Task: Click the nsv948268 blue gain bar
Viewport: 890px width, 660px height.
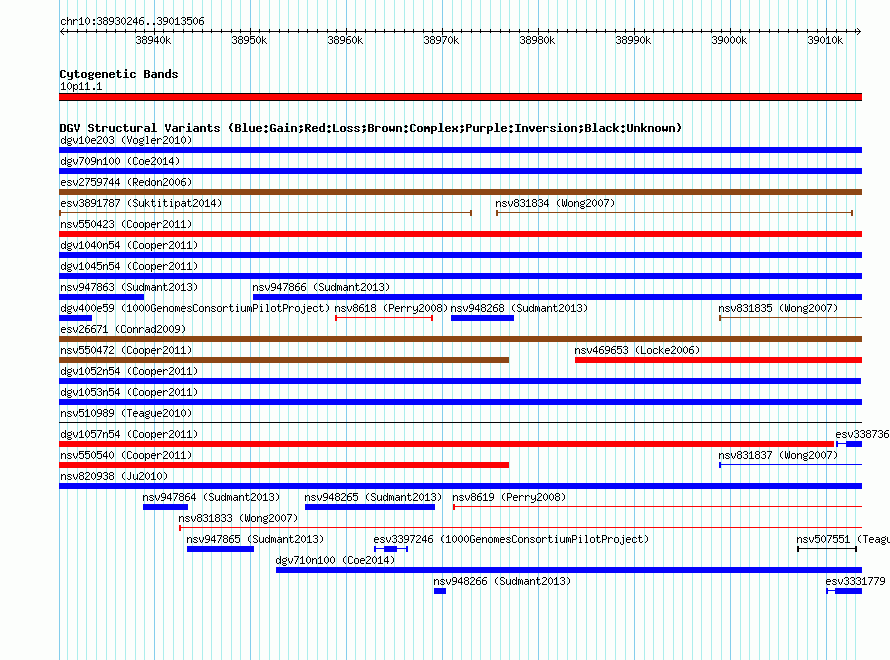Action: click(482, 318)
